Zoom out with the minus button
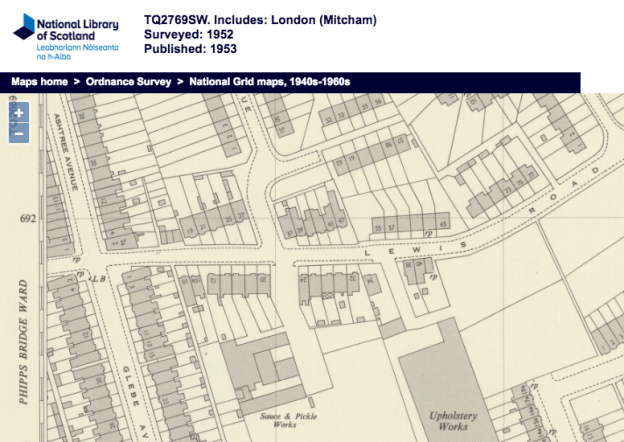The height and width of the screenshot is (442, 624). point(19,133)
